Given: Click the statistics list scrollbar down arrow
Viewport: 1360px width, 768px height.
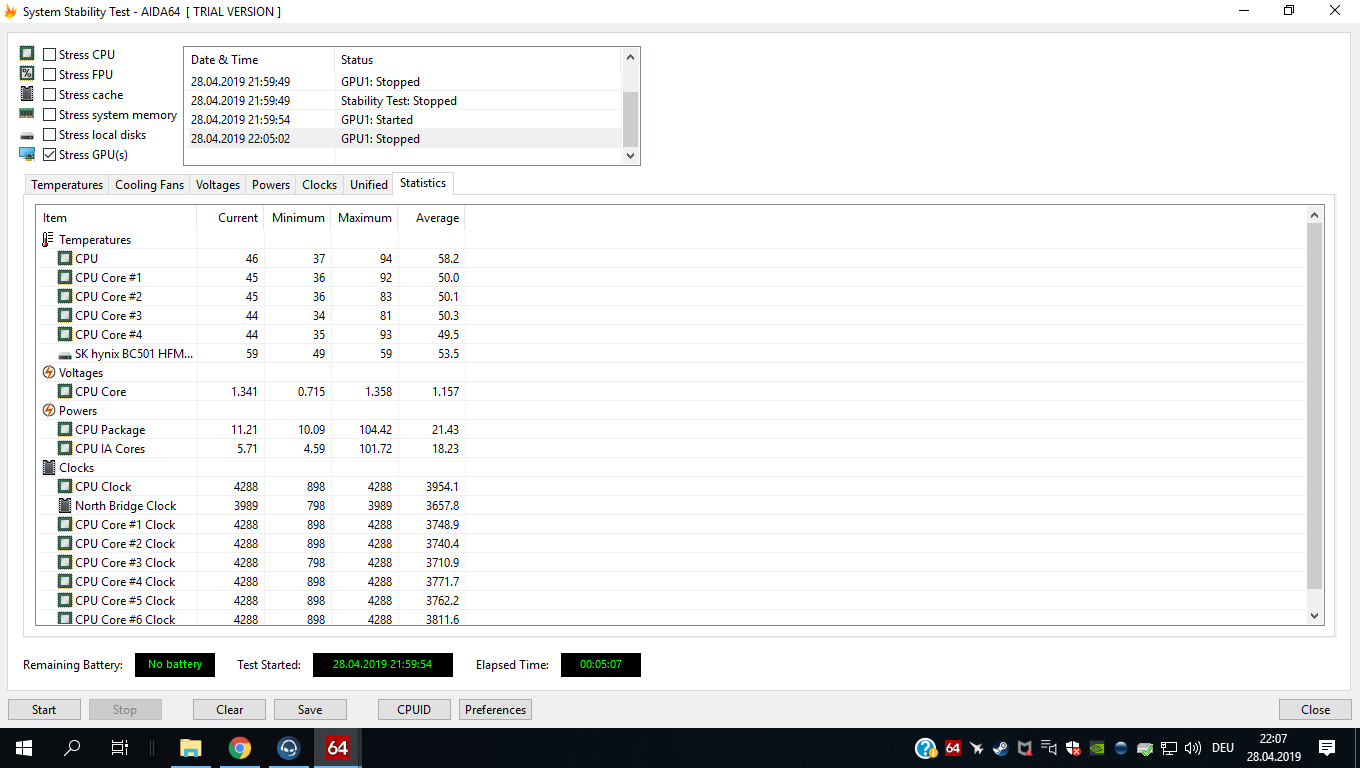Looking at the screenshot, I should coord(1315,616).
